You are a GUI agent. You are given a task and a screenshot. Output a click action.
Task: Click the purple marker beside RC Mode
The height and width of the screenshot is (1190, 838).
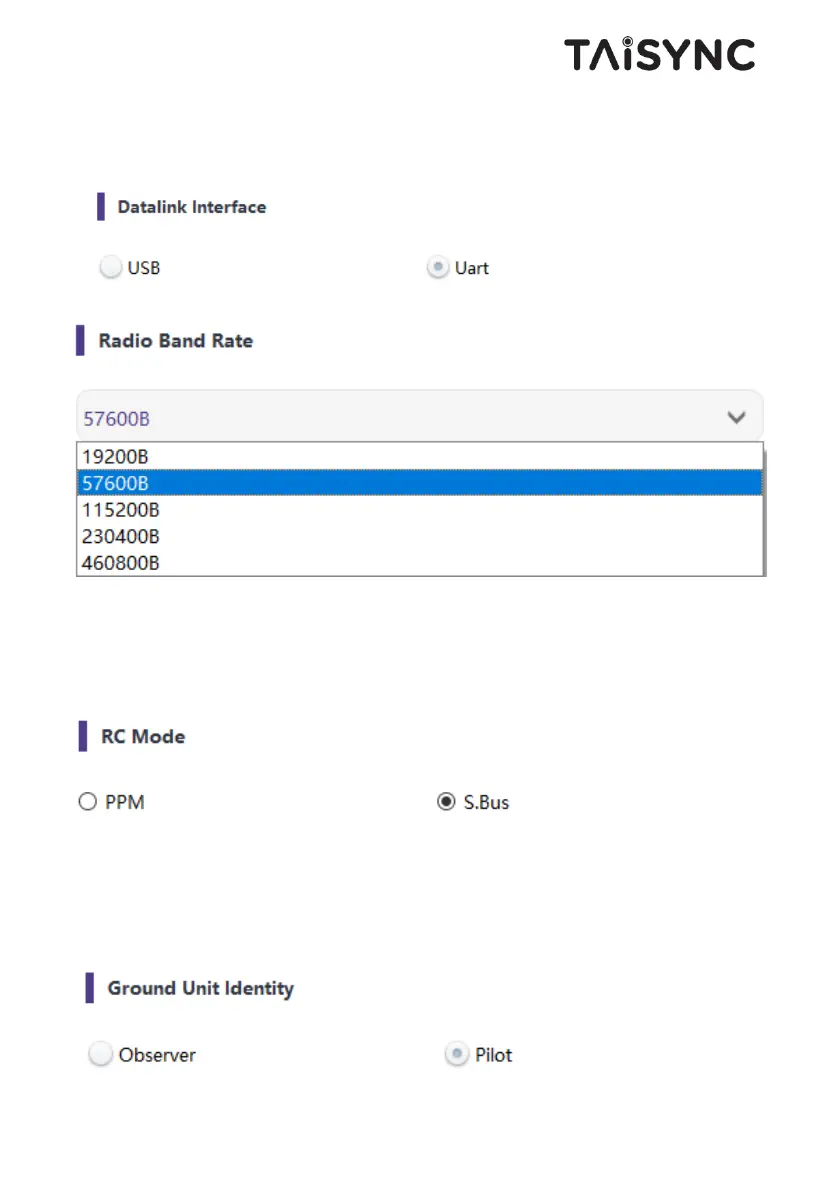[83, 737]
